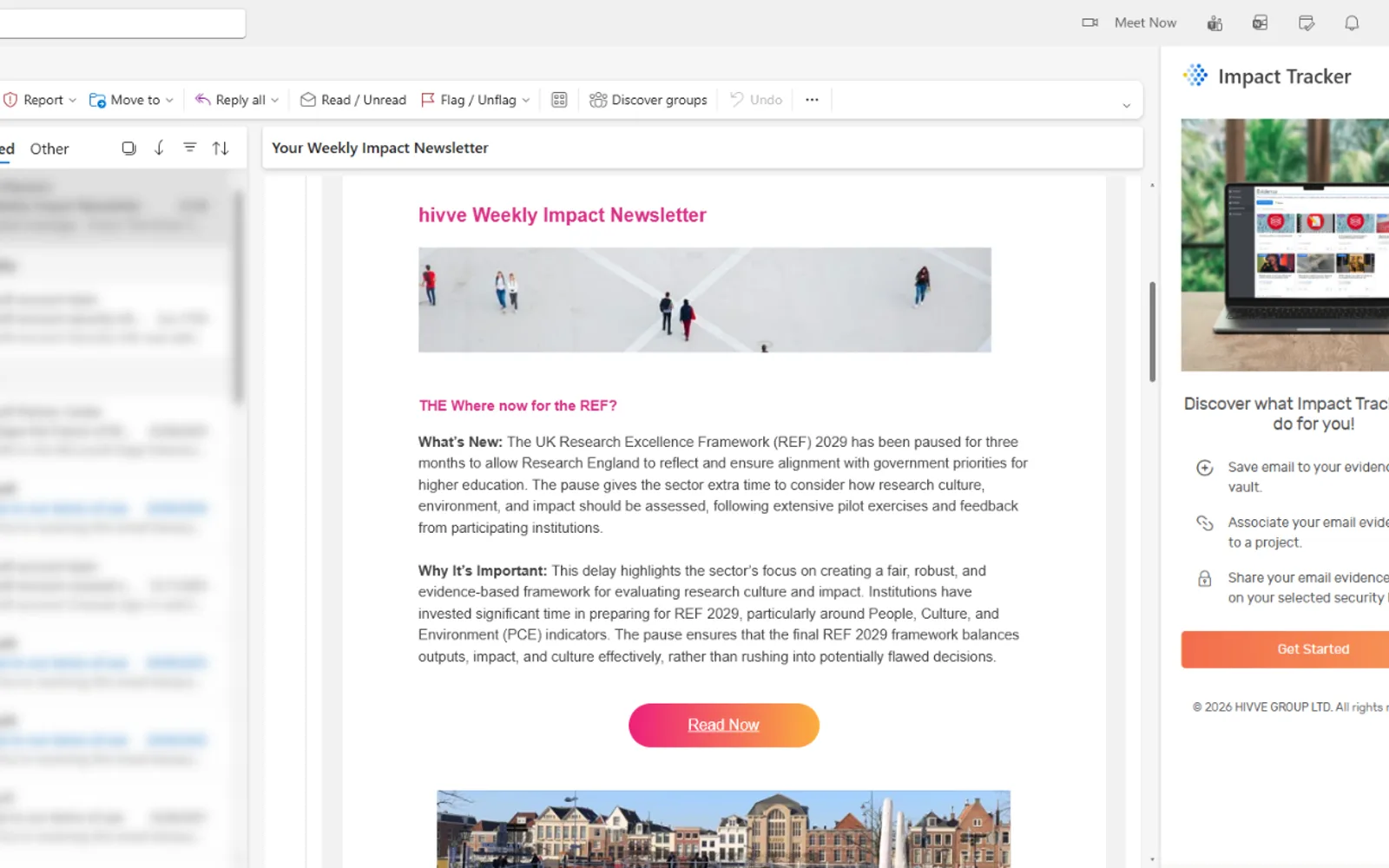
Task: Click the Save email plus circle icon
Action: 1205,468
